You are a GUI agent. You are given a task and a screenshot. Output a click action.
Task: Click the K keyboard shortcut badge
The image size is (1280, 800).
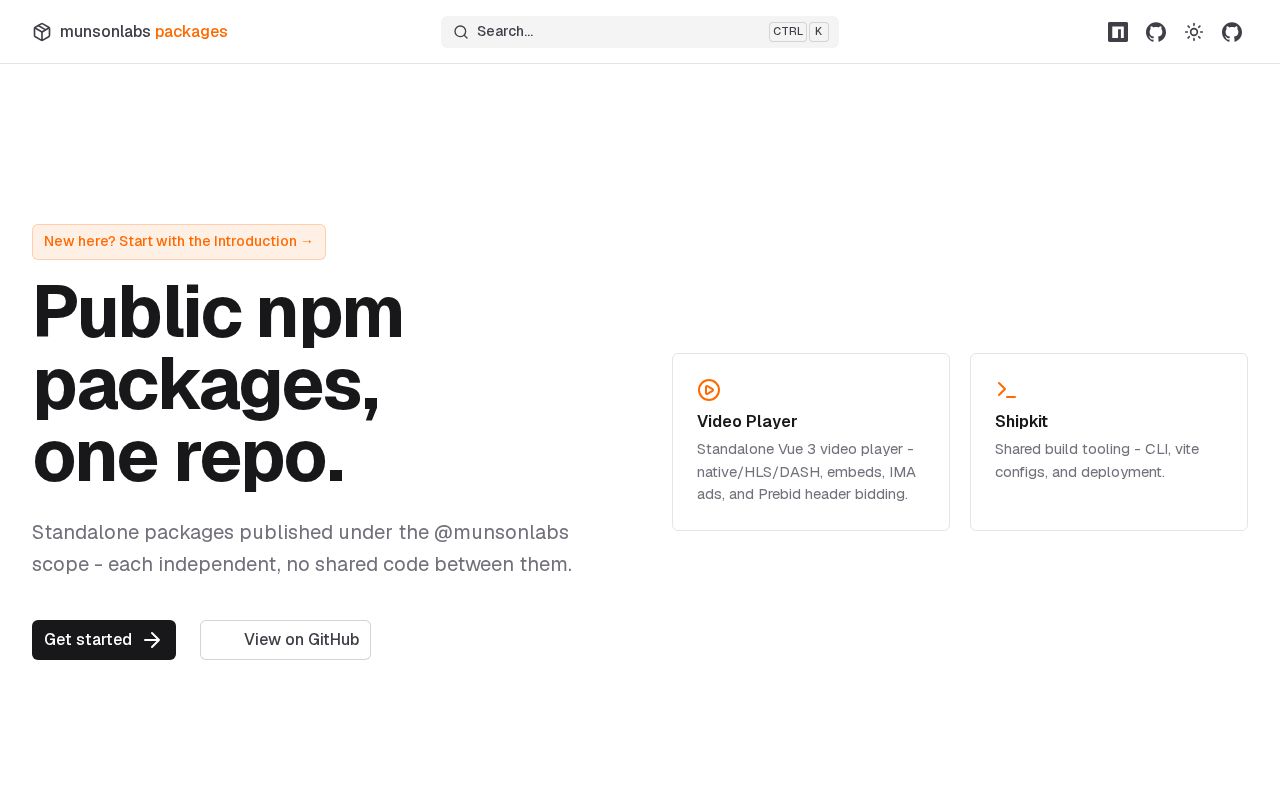pos(819,32)
